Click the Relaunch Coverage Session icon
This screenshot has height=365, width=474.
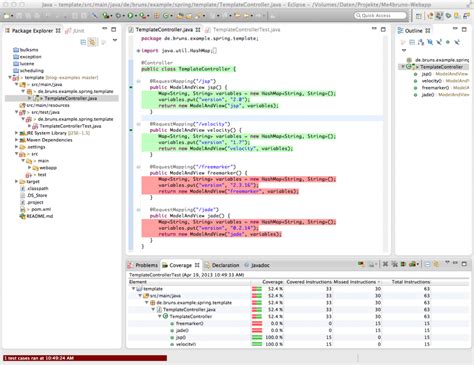coord(361,264)
